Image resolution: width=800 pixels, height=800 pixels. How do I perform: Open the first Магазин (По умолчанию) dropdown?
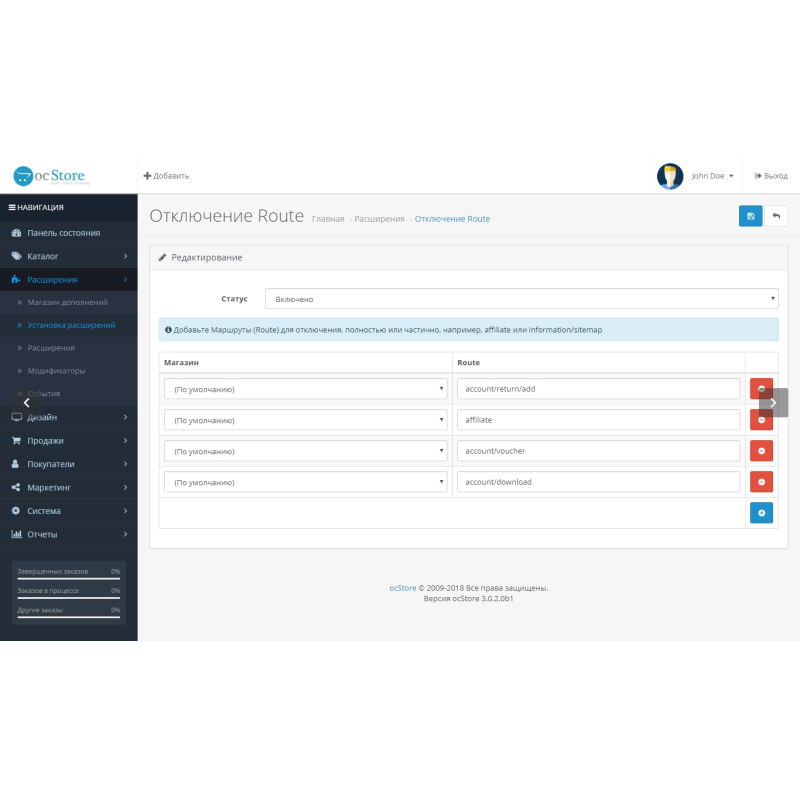[305, 388]
